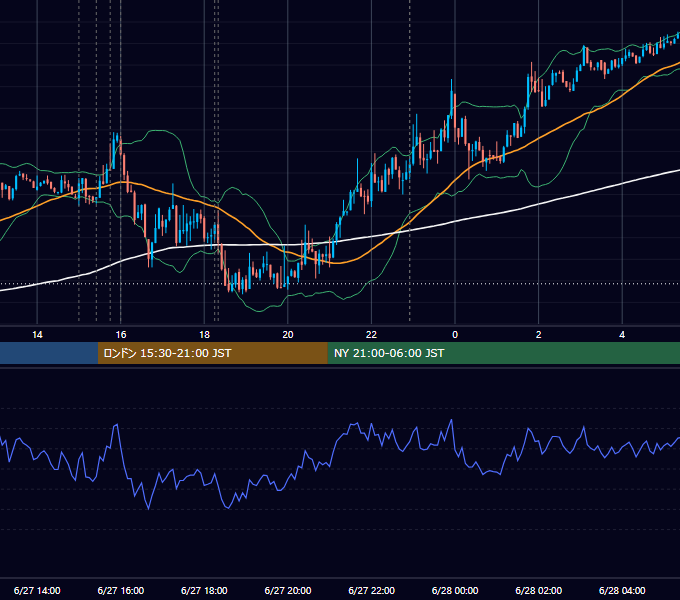
Task: Click the 6/28 00:00 date label
Action: pyautogui.click(x=455, y=590)
